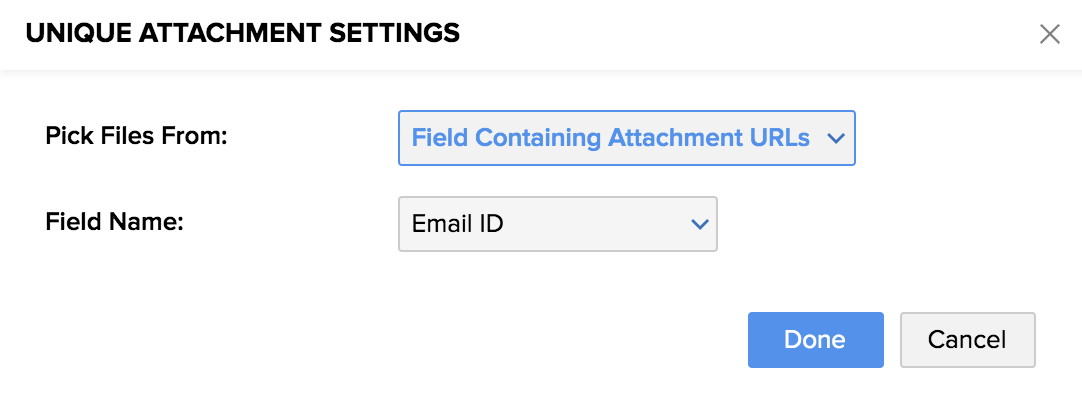Click the Unique Attachment Settings title
Image resolution: width=1082 pixels, height=414 pixels.
(x=242, y=33)
